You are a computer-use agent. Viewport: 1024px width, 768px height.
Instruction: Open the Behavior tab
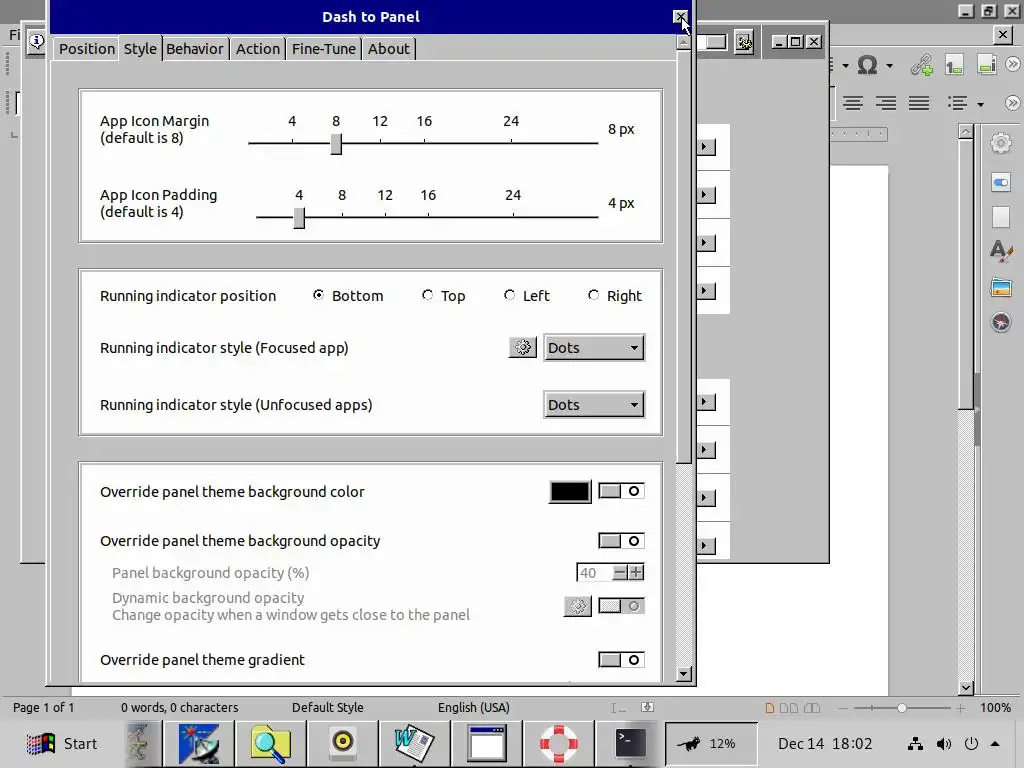point(195,49)
